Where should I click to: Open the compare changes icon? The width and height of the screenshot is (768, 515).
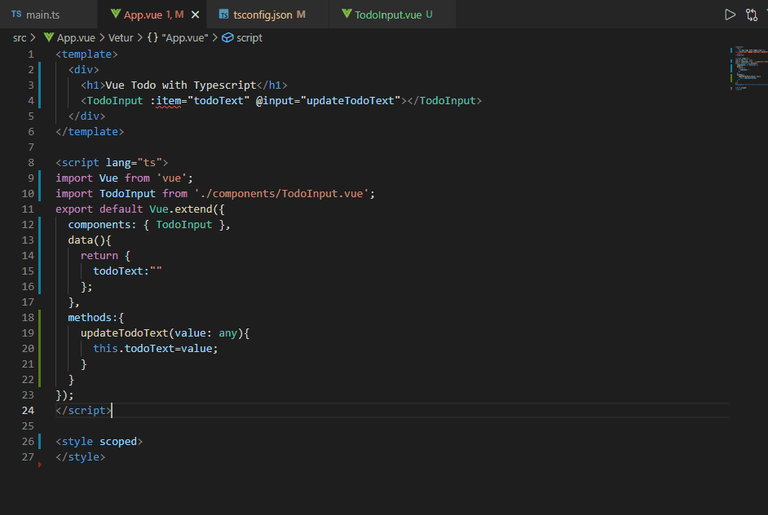[x=752, y=15]
